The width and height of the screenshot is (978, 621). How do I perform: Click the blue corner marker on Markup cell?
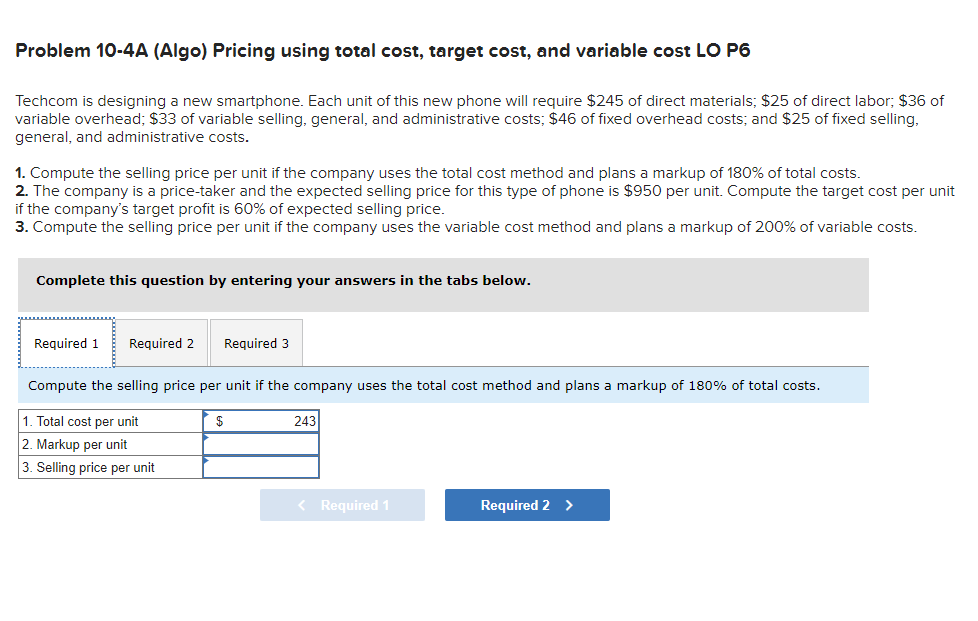[207, 438]
